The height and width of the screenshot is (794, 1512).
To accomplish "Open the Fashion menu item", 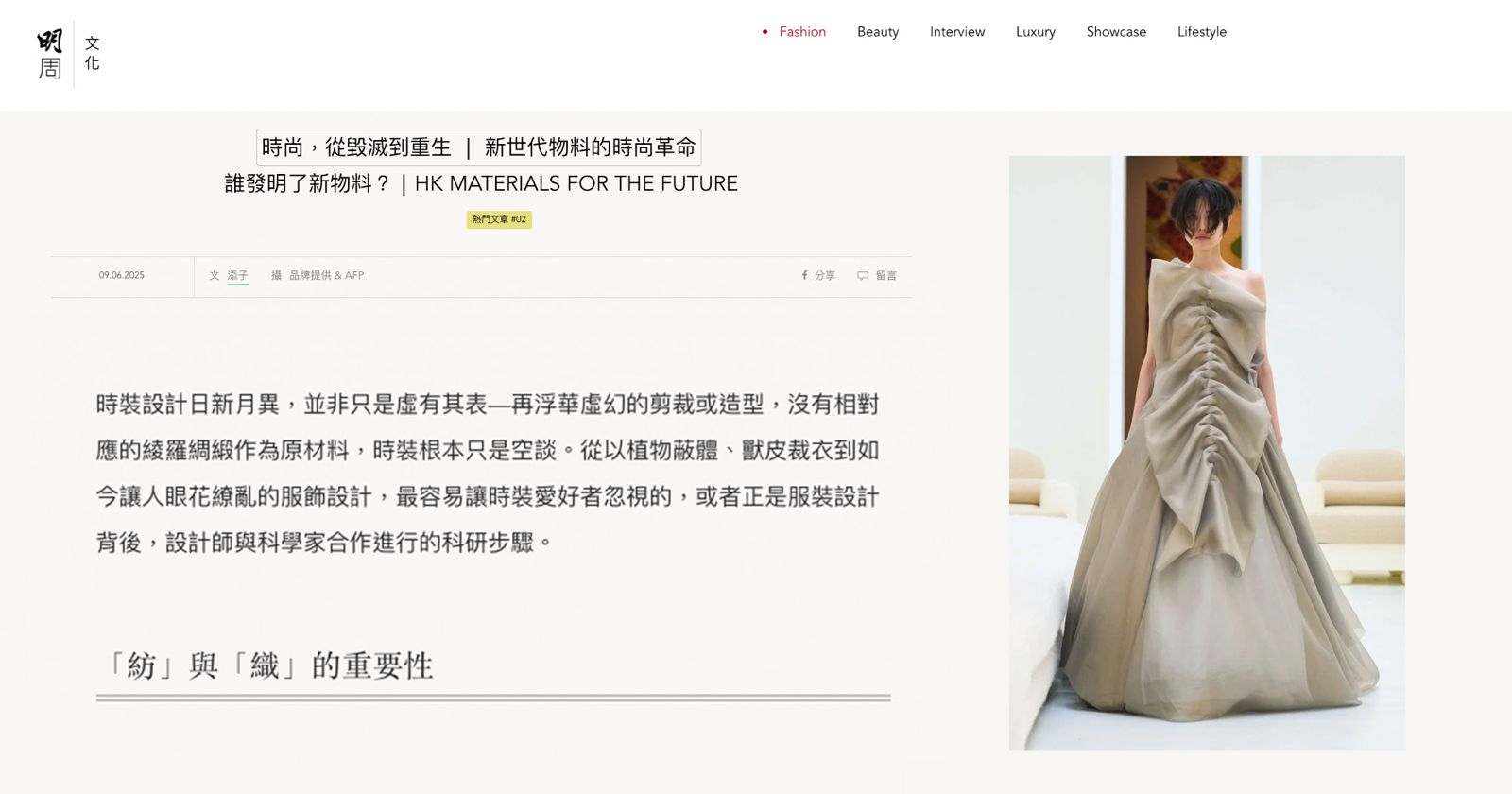I will click(802, 32).
